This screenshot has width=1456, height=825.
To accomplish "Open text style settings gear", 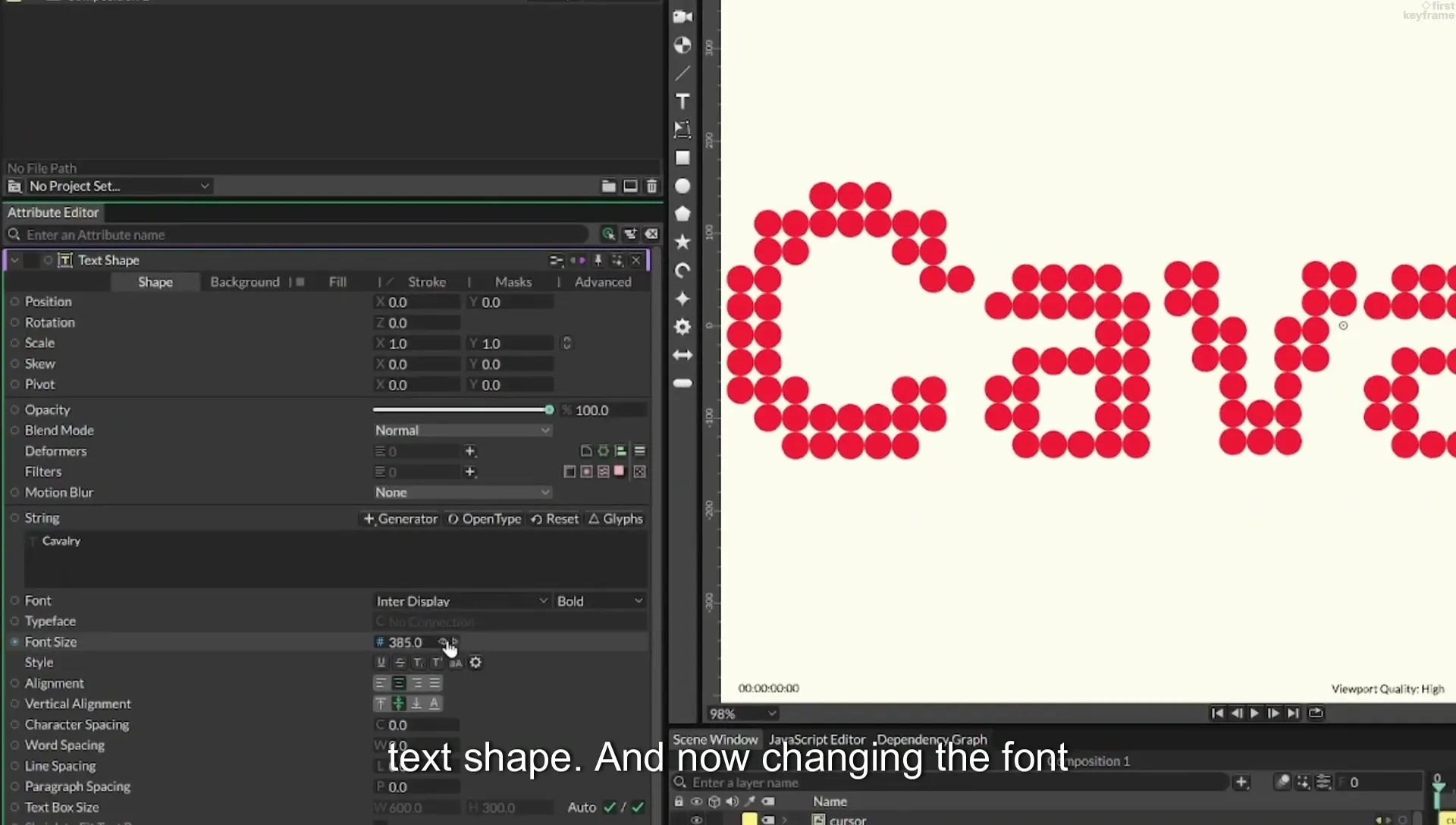I will click(475, 663).
